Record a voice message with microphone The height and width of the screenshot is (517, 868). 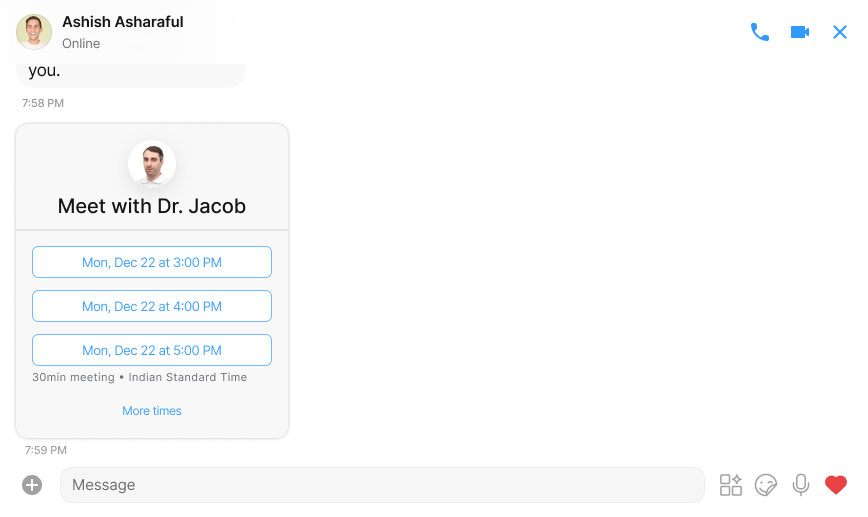[800, 485]
